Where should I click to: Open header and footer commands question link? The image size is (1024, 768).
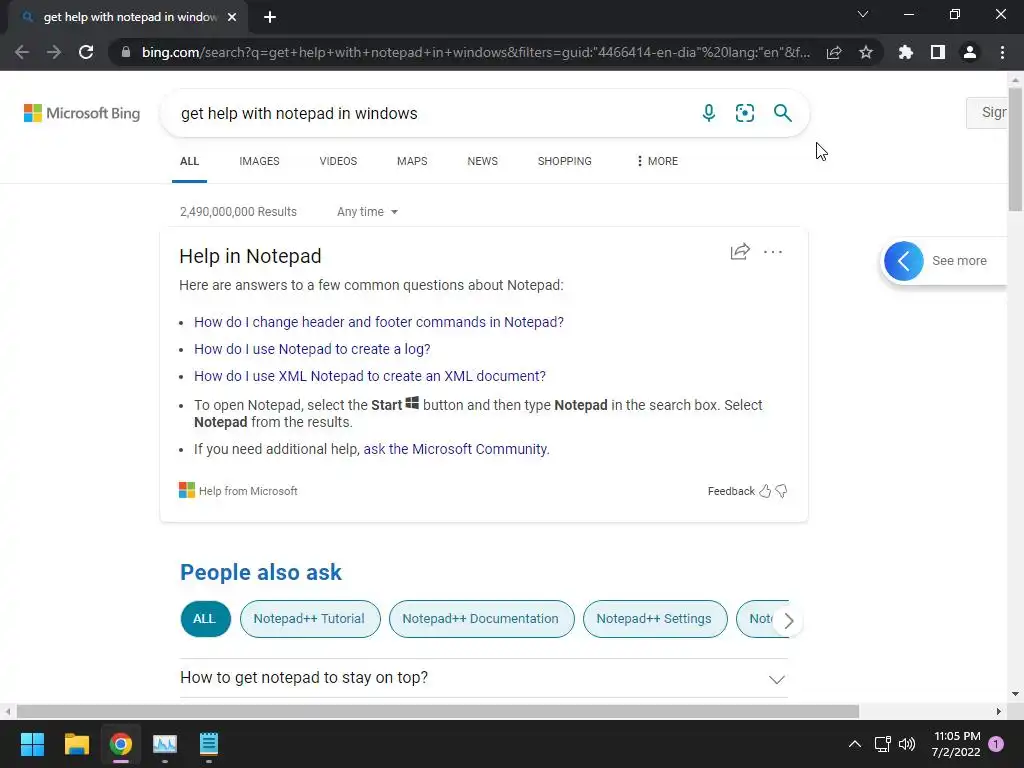(379, 322)
